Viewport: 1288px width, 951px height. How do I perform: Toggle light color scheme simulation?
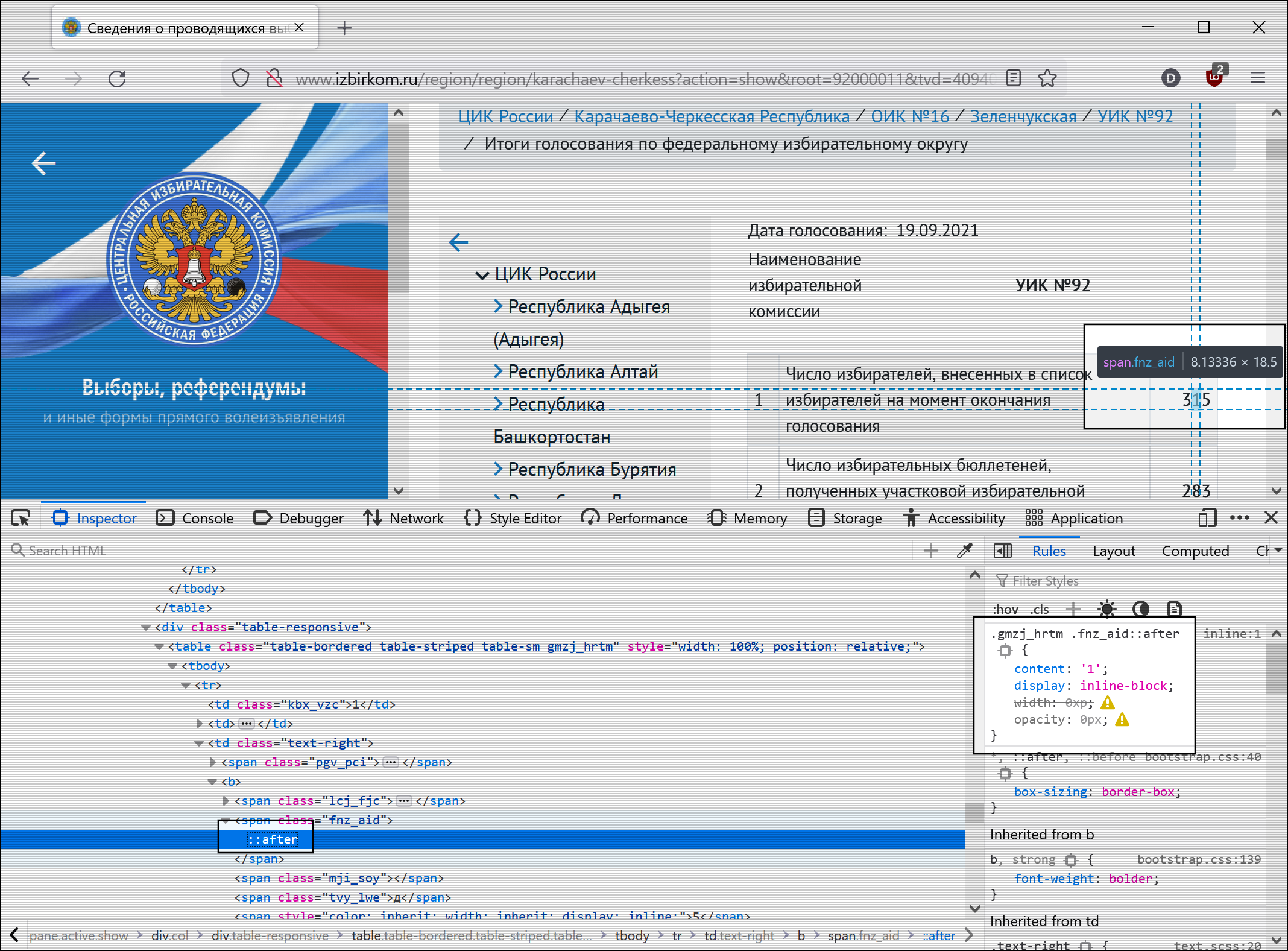click(x=1106, y=609)
